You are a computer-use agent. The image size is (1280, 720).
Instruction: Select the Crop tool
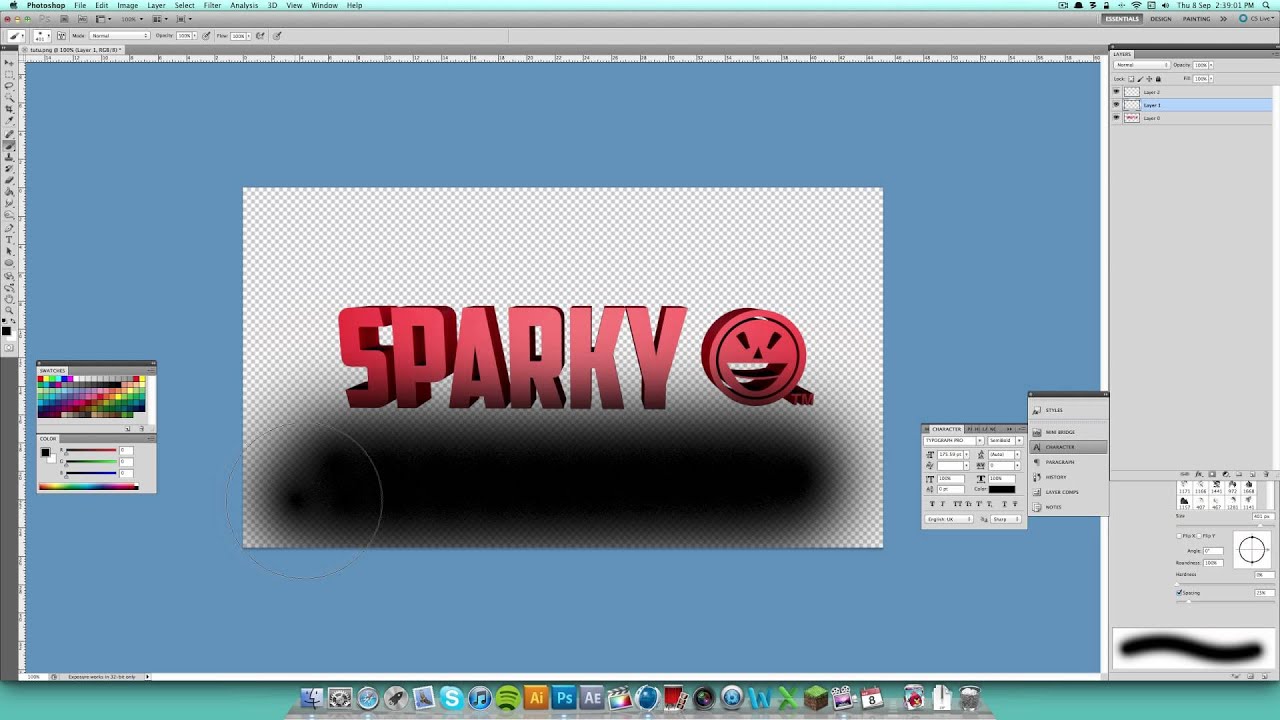pyautogui.click(x=9, y=108)
